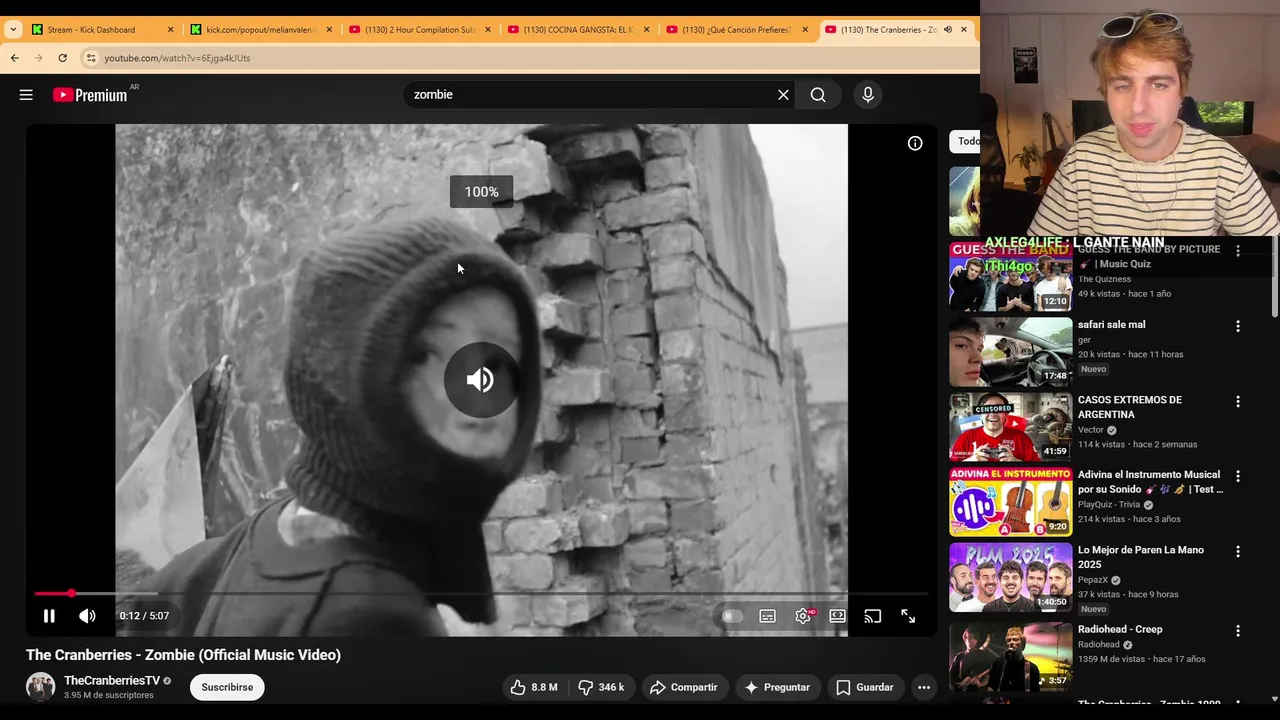1280x720 pixels.
Task: Open the YouTube guide hamburger menu
Action: point(26,95)
